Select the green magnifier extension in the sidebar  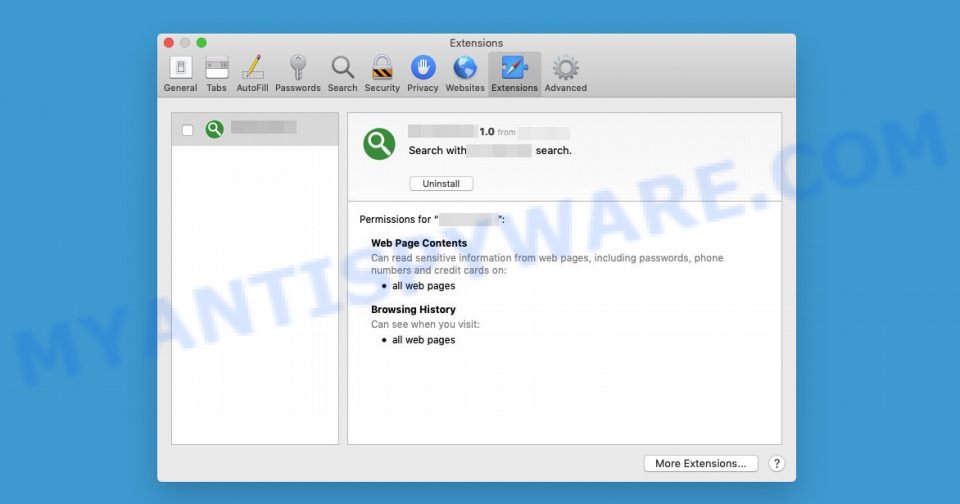(x=255, y=129)
